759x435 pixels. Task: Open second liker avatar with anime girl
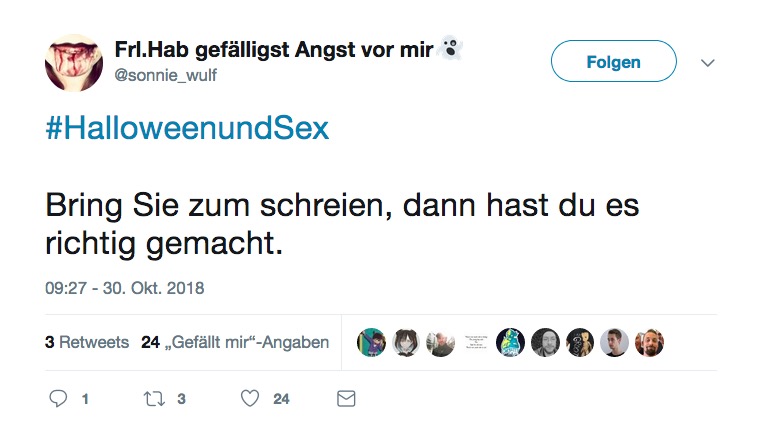click(406, 343)
